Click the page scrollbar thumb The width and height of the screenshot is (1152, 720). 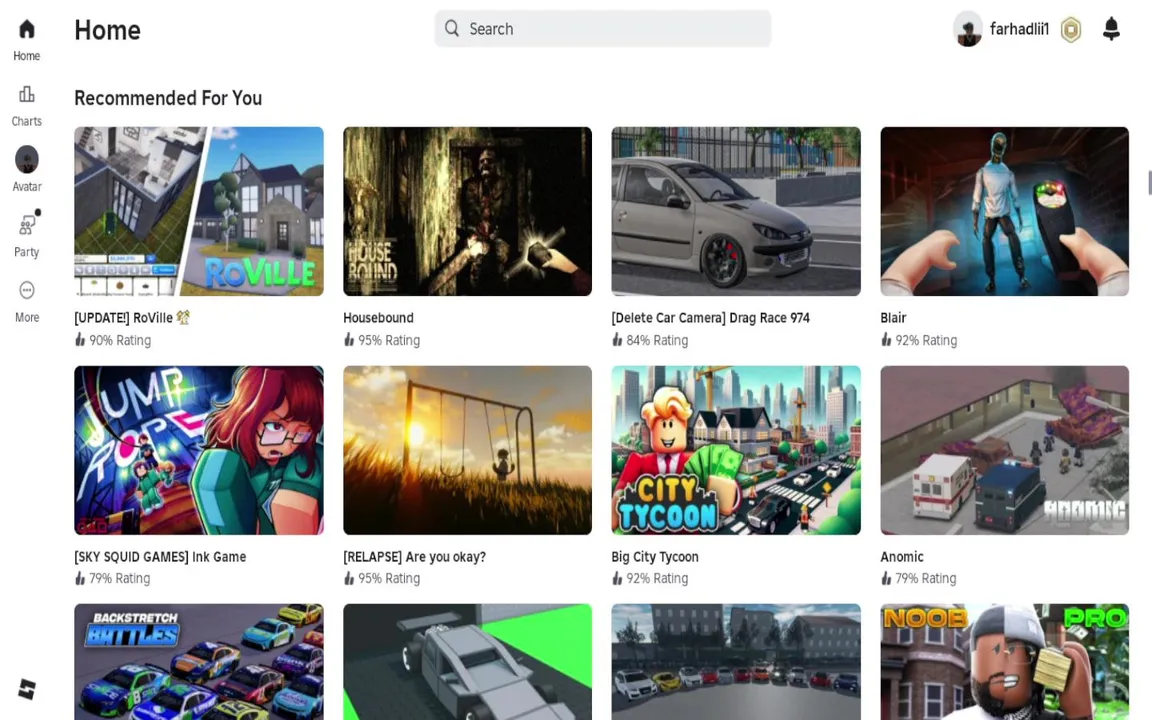(1149, 182)
